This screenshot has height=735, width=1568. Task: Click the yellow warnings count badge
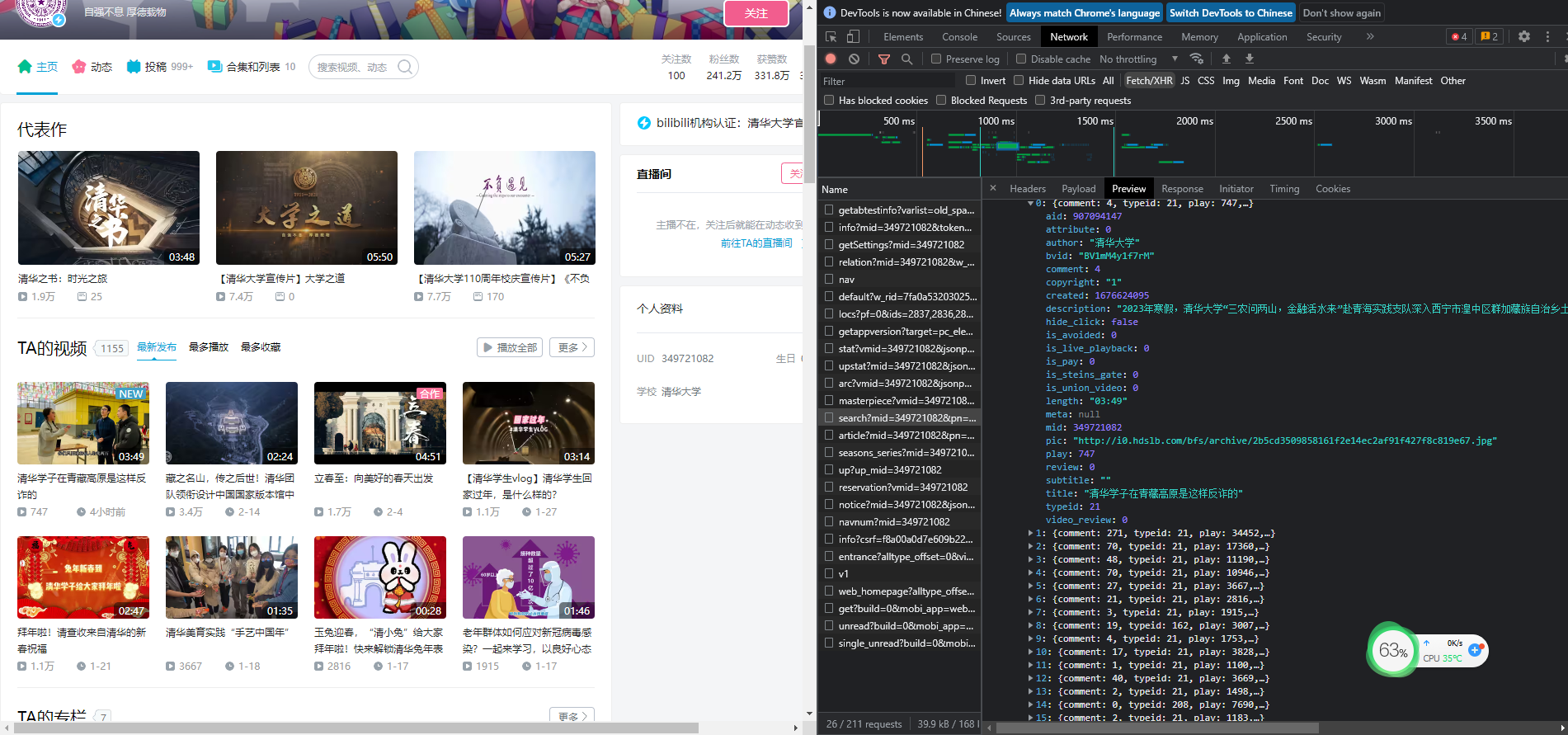coord(1489,36)
